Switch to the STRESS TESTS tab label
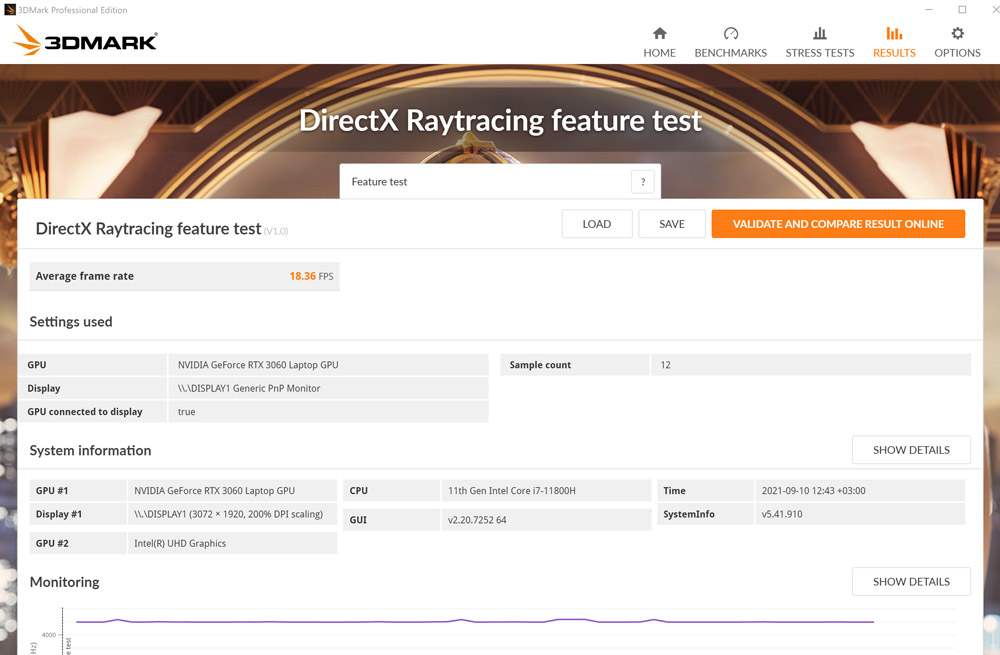1000x655 pixels. (x=820, y=53)
